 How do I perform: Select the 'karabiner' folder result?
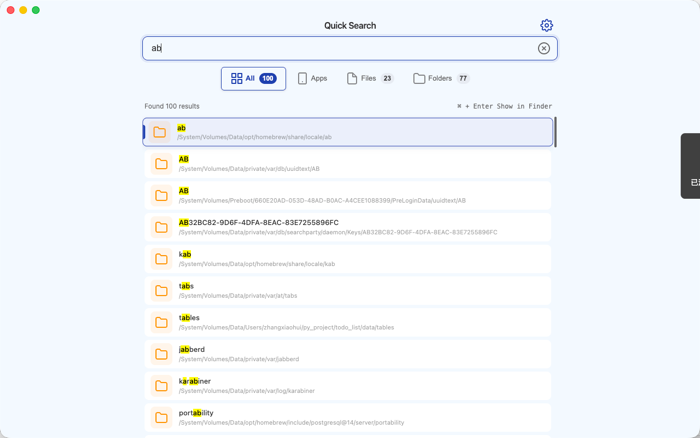coord(348,386)
